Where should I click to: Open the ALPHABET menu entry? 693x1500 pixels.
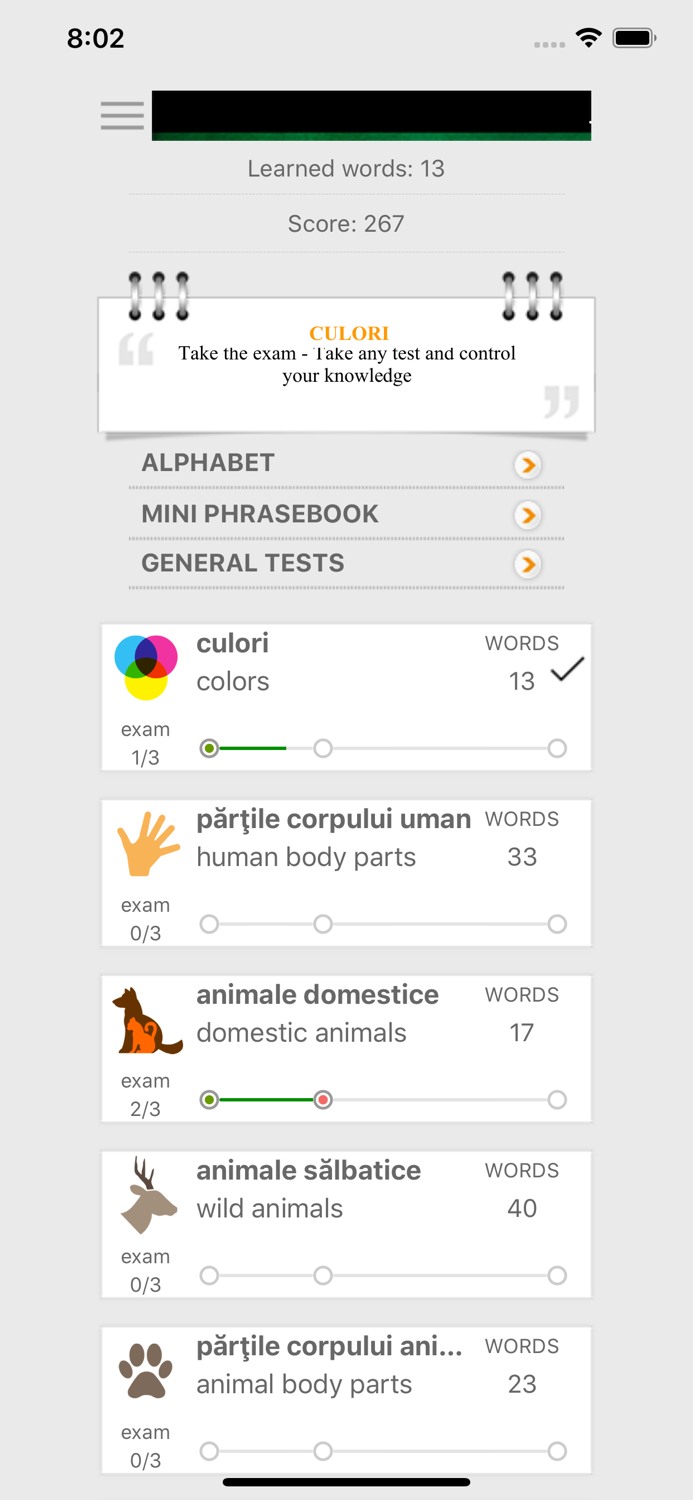(x=207, y=463)
